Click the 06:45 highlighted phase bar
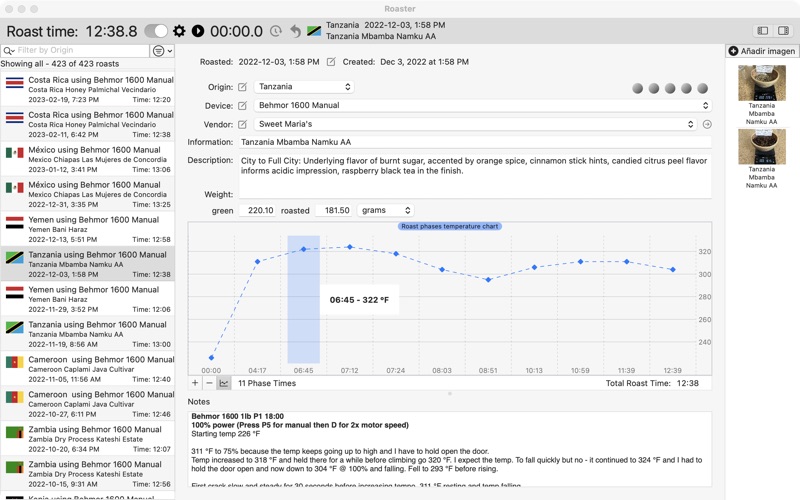This screenshot has width=800, height=500. click(304, 299)
